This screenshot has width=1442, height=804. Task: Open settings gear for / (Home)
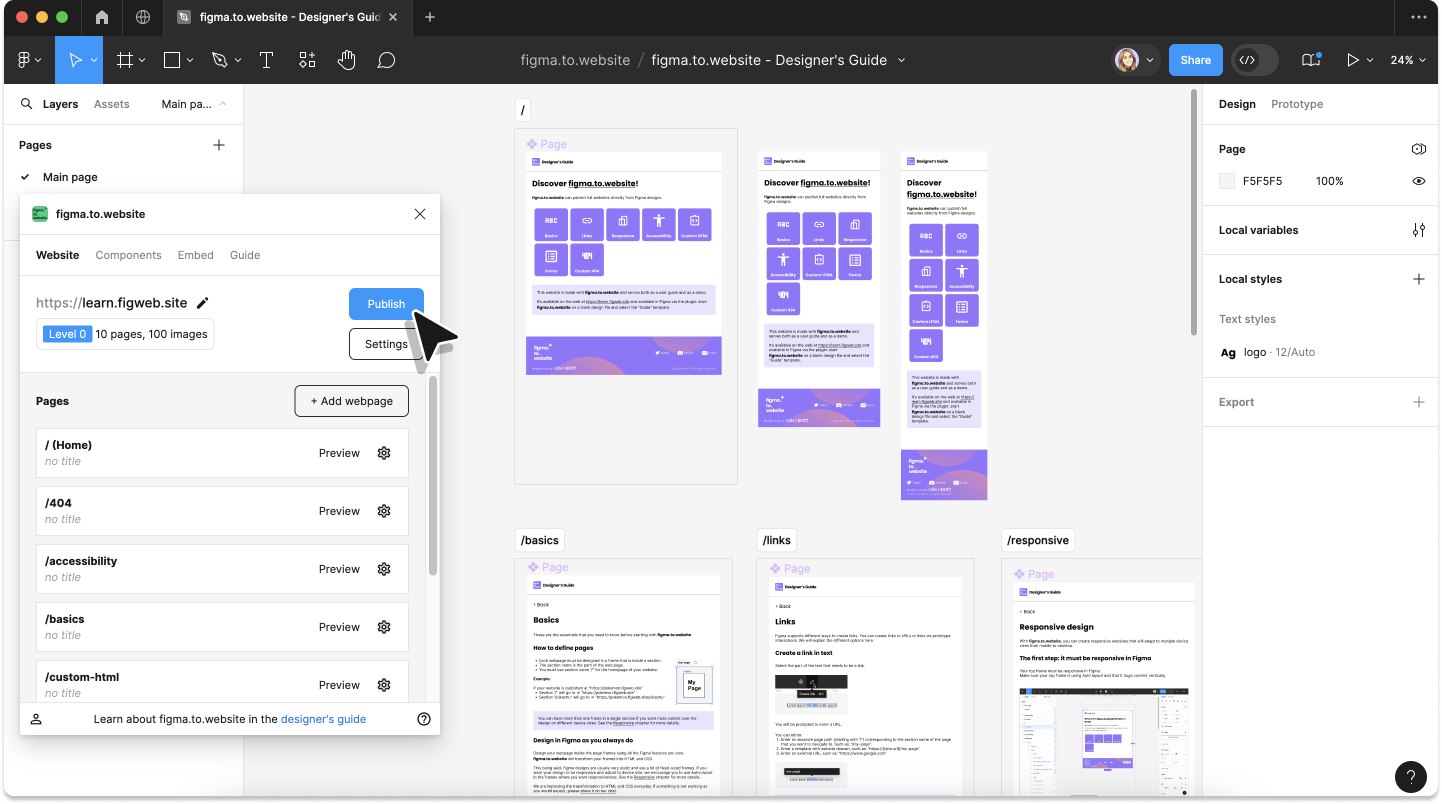[384, 453]
